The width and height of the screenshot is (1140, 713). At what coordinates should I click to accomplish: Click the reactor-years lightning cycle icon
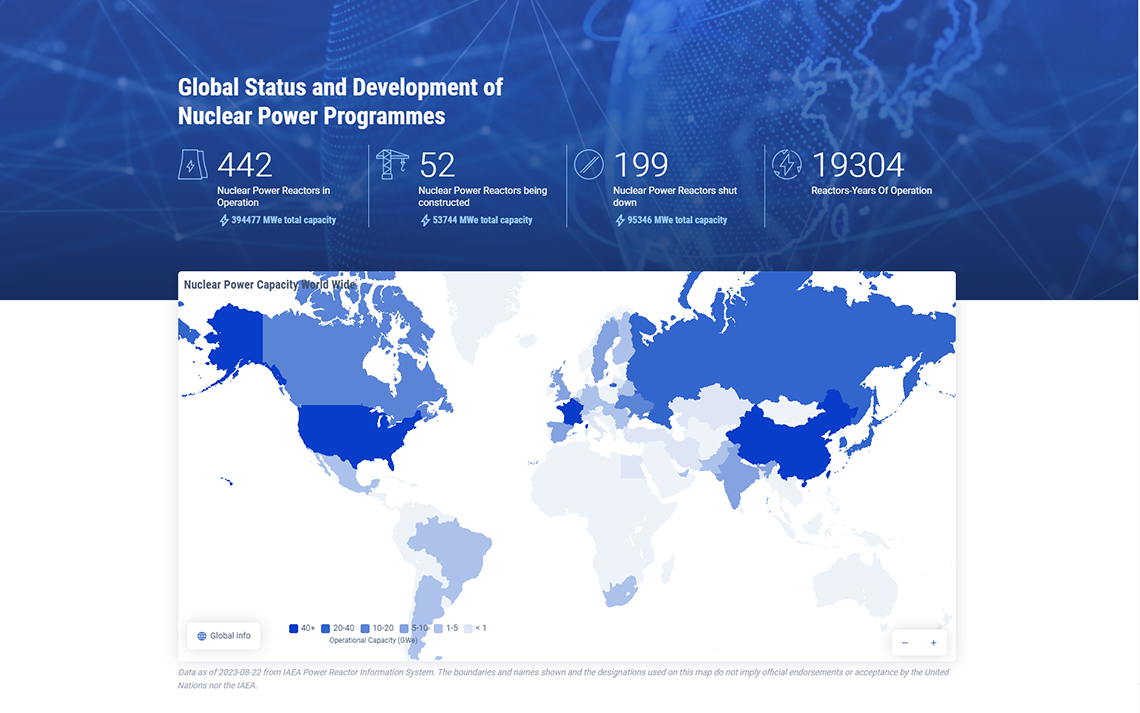(787, 165)
